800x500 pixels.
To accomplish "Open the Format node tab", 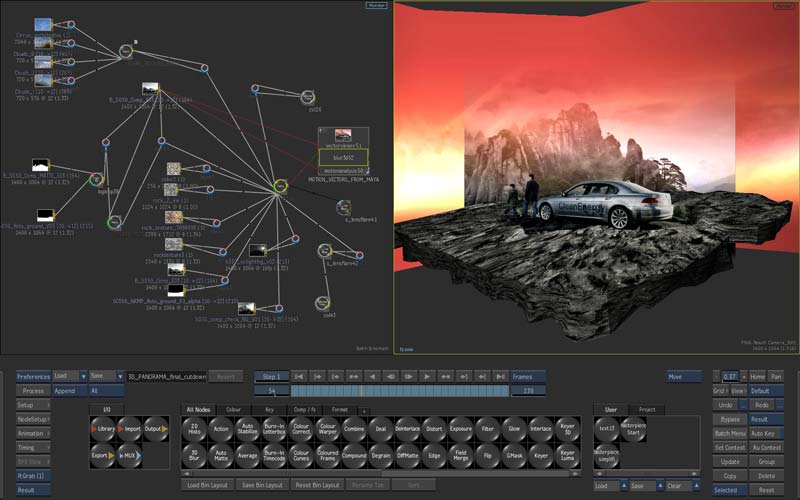I will 340,410.
